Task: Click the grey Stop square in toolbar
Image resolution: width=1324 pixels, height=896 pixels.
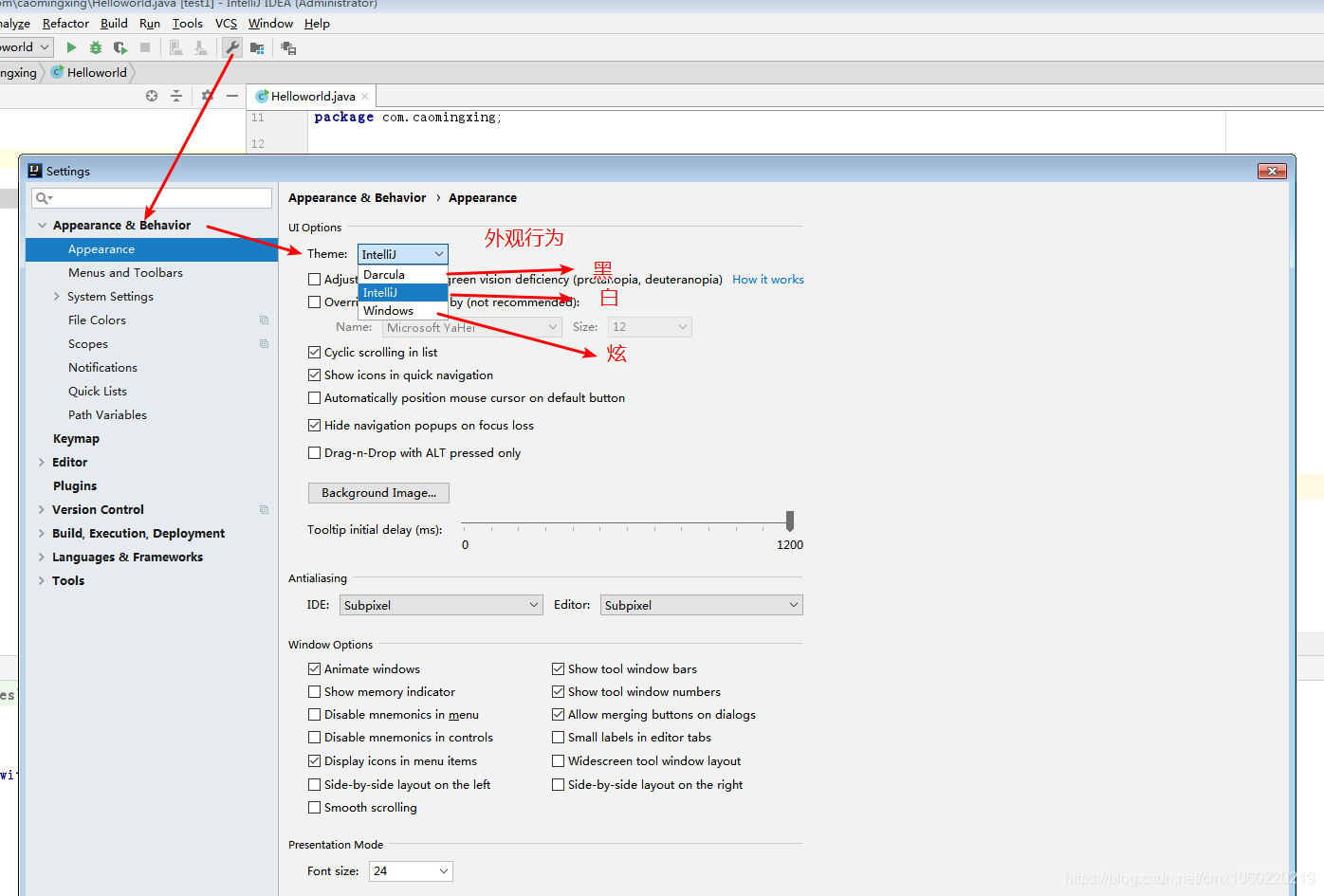Action: tap(145, 47)
